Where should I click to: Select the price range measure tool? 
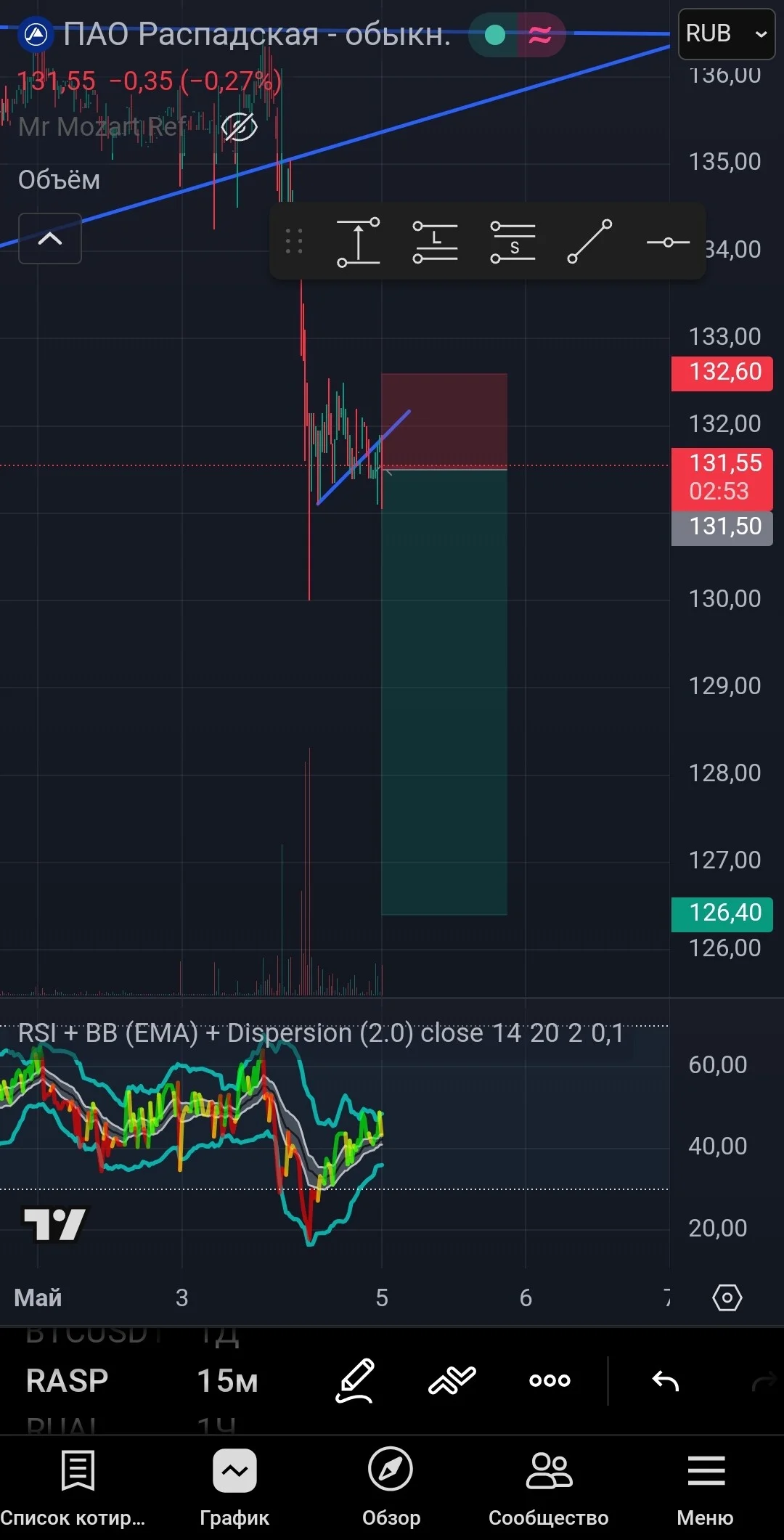click(358, 242)
